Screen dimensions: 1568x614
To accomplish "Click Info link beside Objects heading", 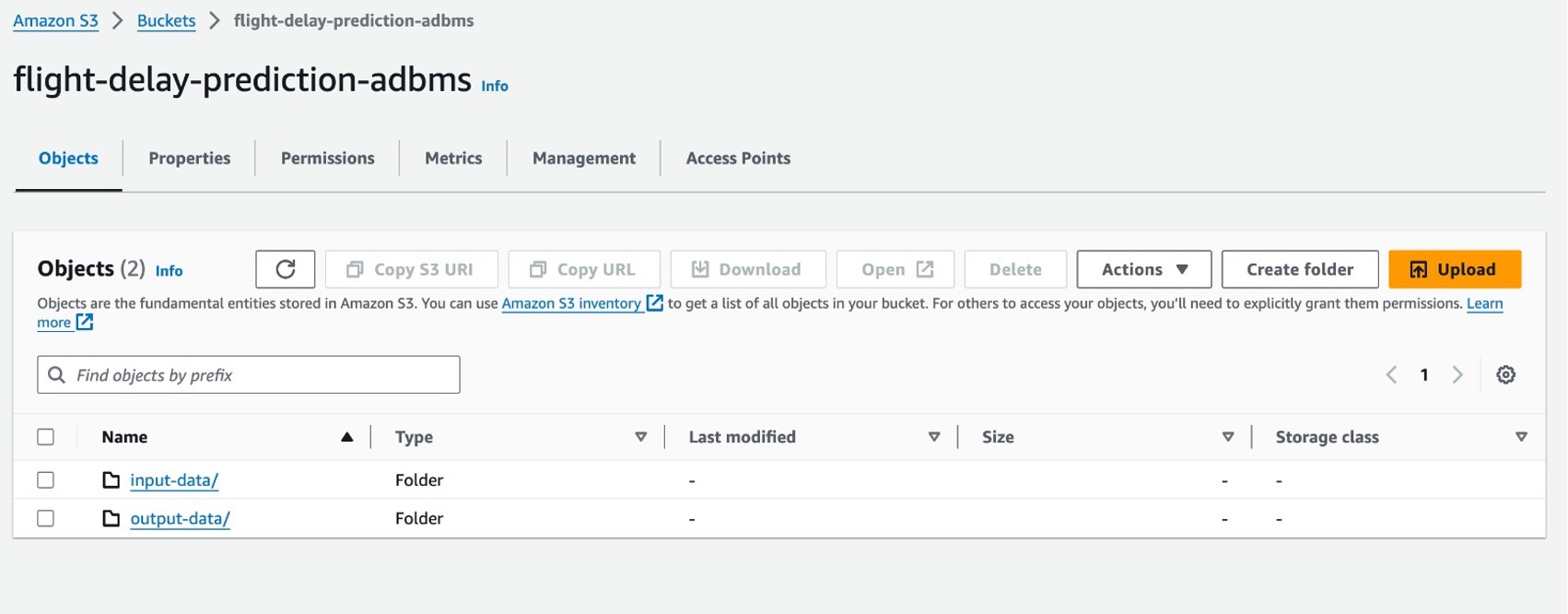I will click(x=169, y=271).
